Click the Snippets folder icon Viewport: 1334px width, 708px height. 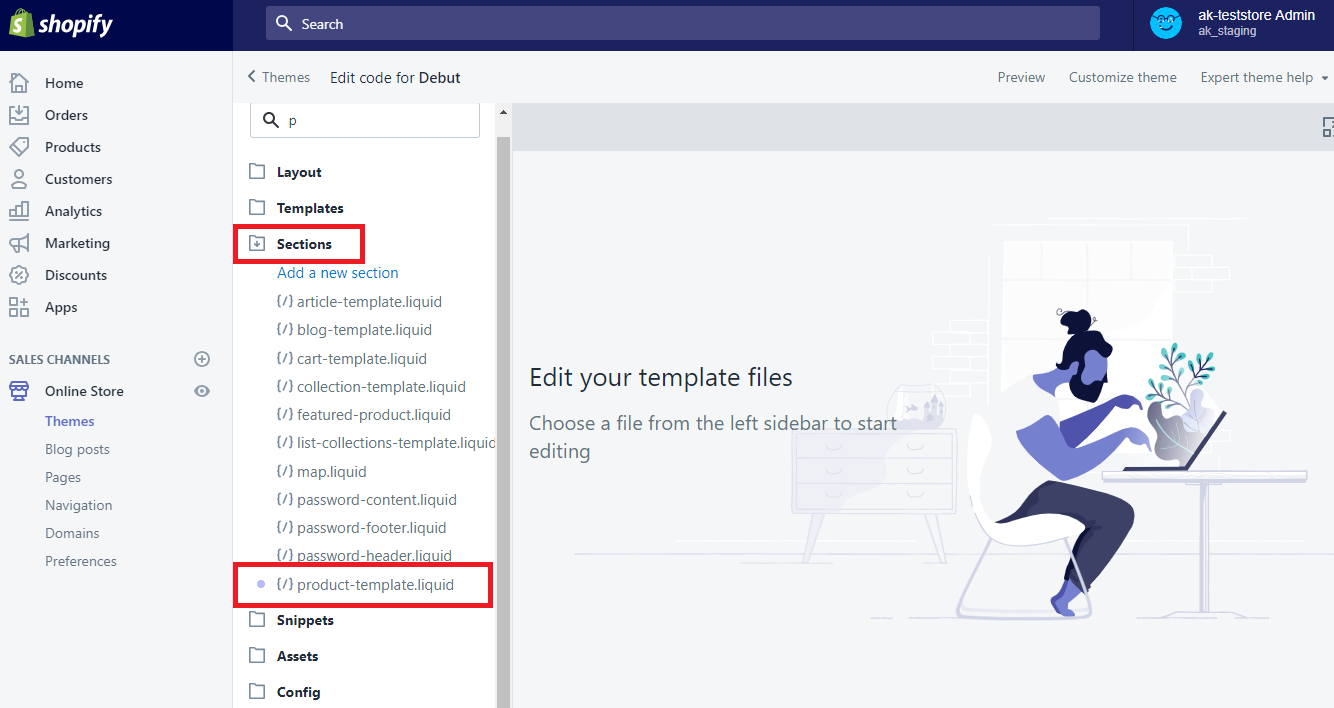pyautogui.click(x=257, y=619)
